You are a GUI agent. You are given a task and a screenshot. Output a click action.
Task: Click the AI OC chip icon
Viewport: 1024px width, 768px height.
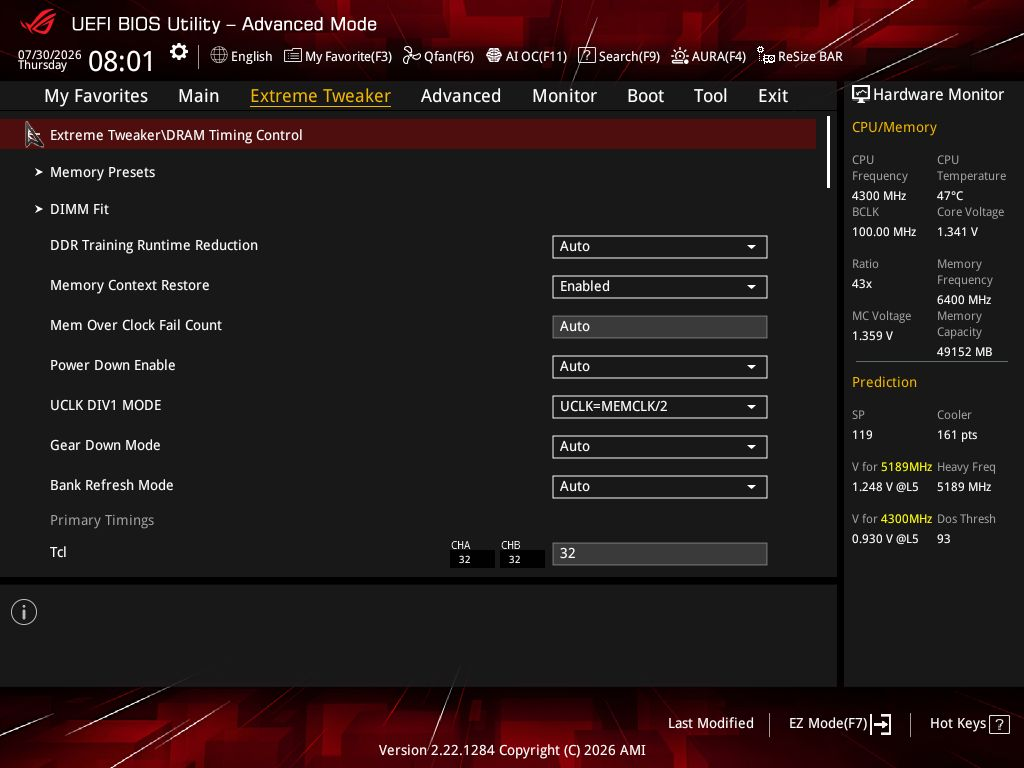494,56
